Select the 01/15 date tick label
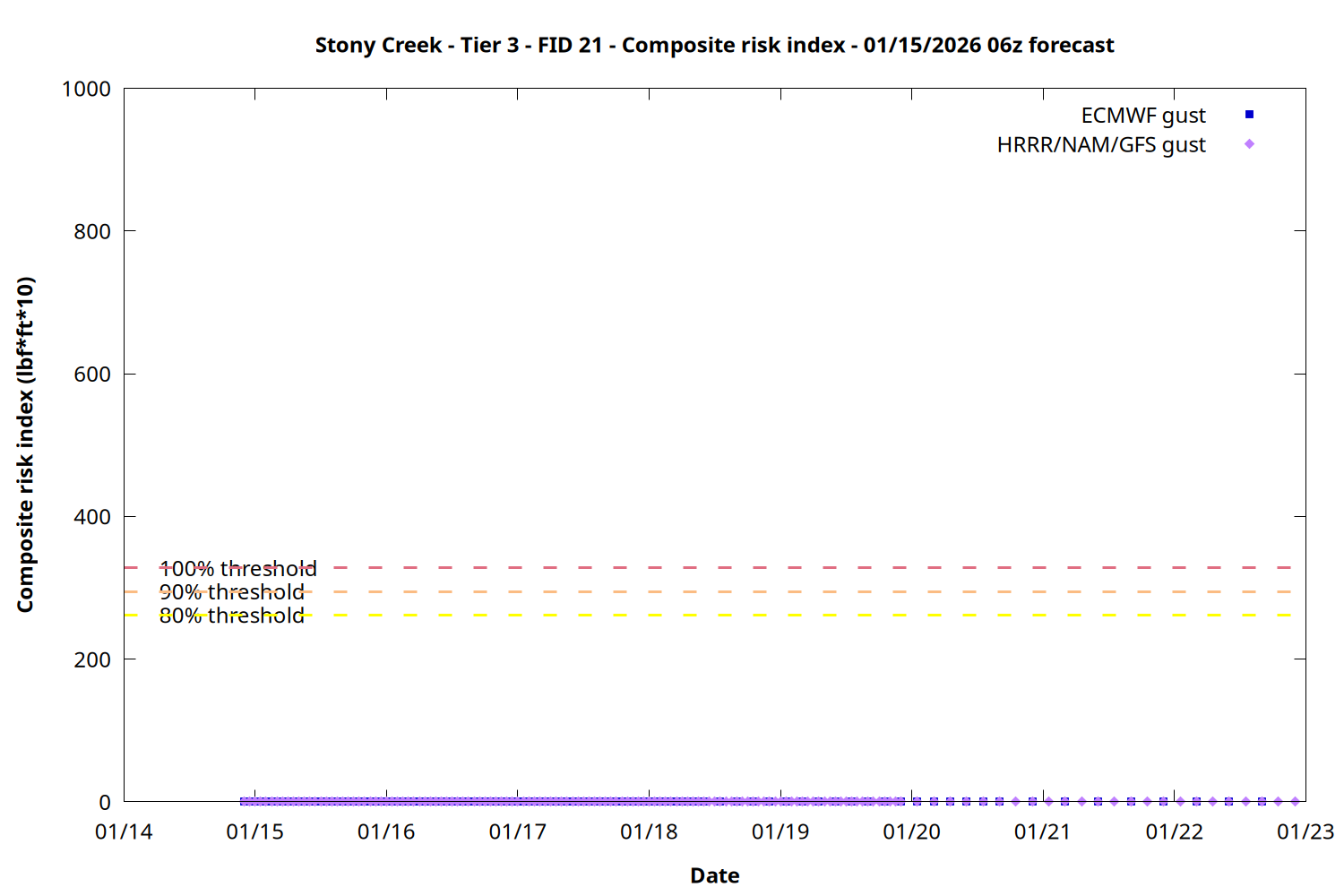The height and width of the screenshot is (896, 1344). pos(254,832)
